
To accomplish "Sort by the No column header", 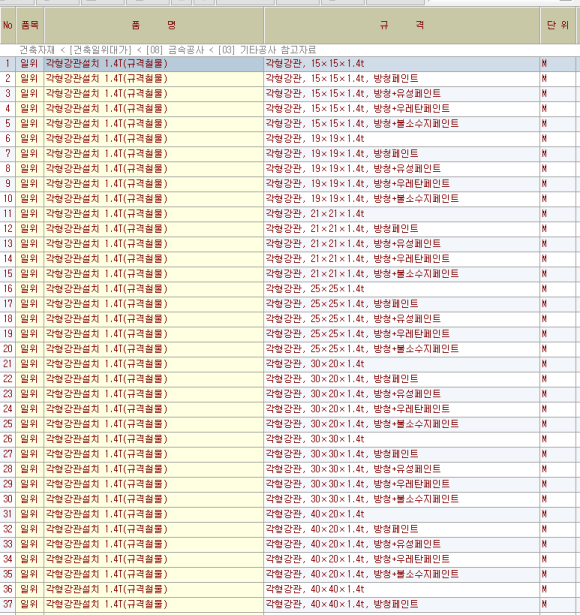I will (8, 25).
